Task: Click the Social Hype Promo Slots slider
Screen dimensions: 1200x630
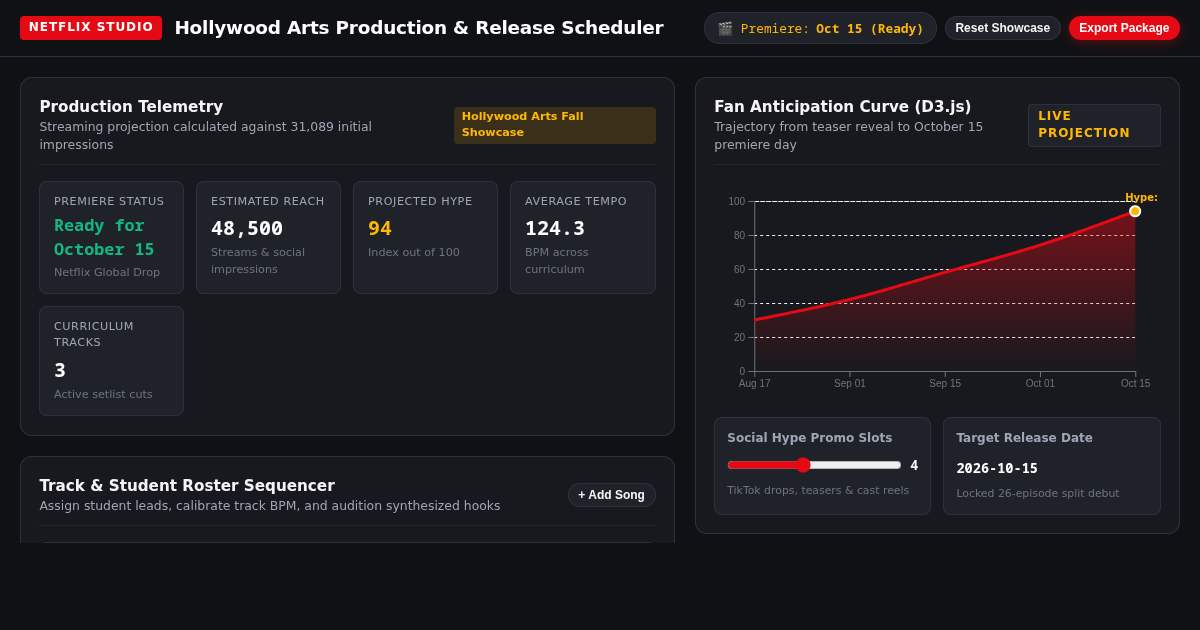Action: tap(814, 465)
